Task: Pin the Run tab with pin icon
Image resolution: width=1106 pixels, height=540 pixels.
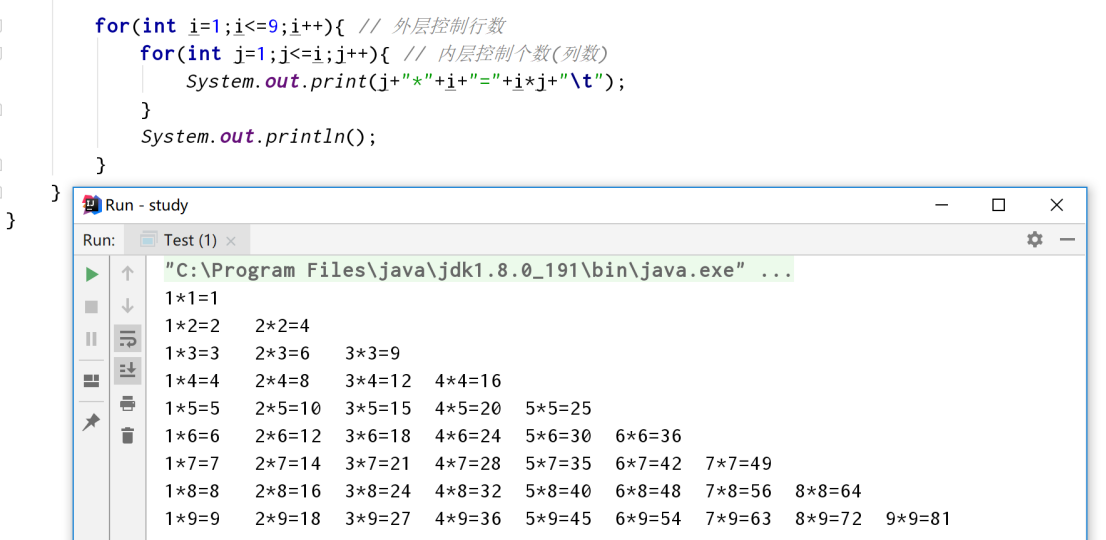Action: [x=92, y=422]
